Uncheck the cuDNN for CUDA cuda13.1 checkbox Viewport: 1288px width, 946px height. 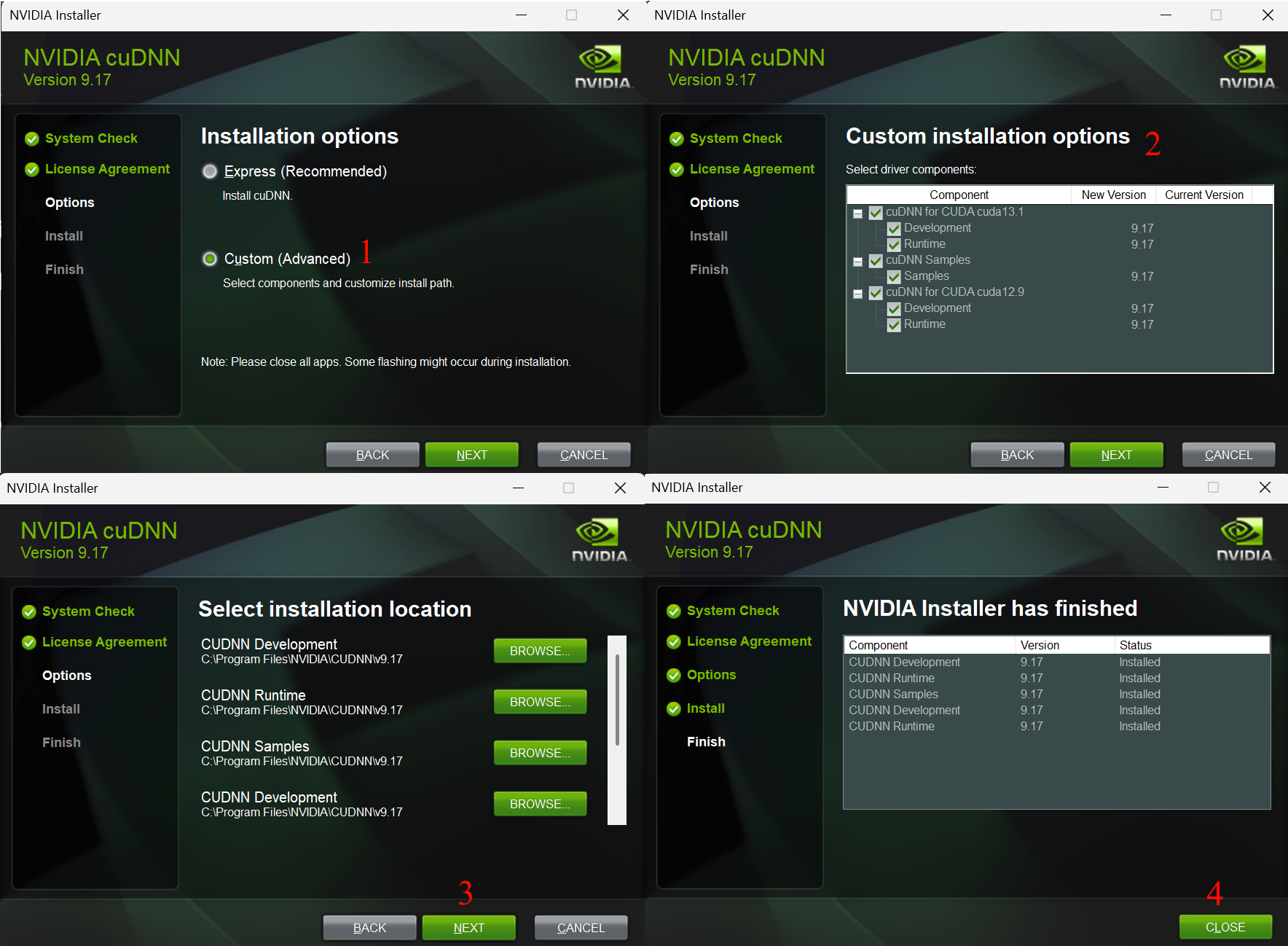pos(876,213)
